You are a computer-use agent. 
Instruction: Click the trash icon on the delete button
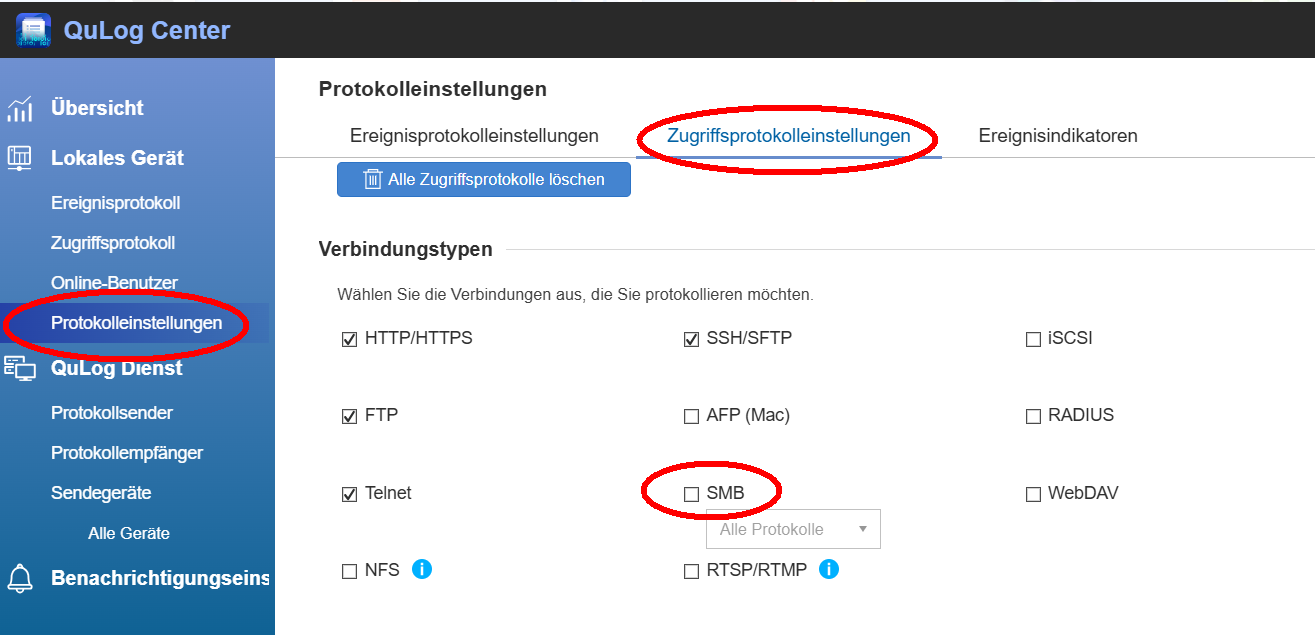[372, 180]
